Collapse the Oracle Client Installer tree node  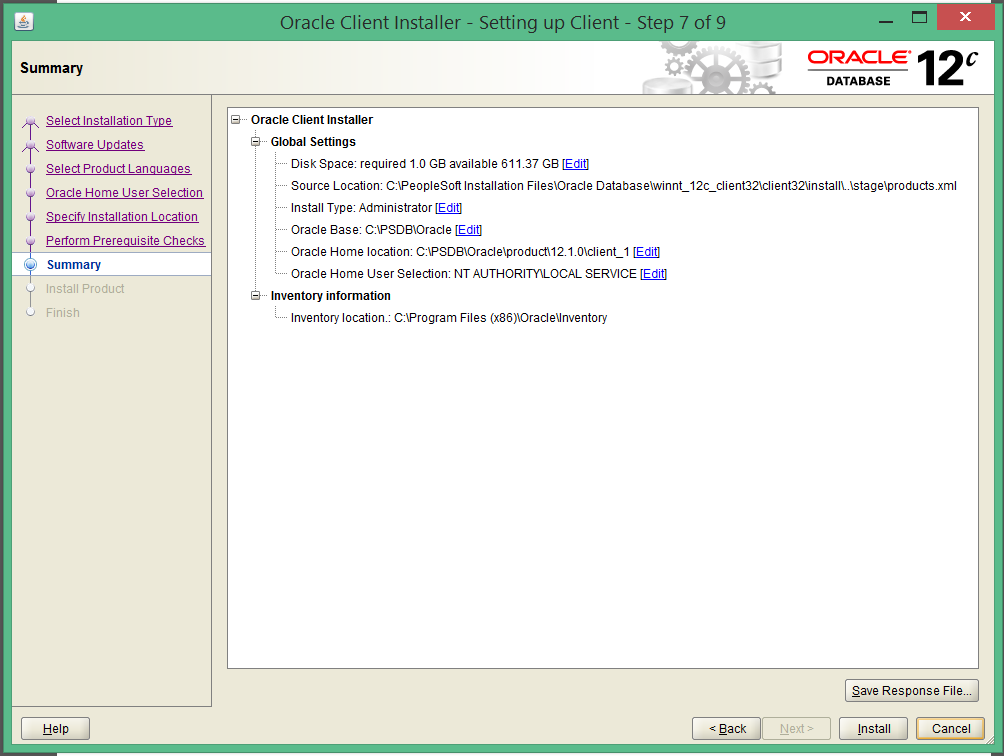(236, 120)
